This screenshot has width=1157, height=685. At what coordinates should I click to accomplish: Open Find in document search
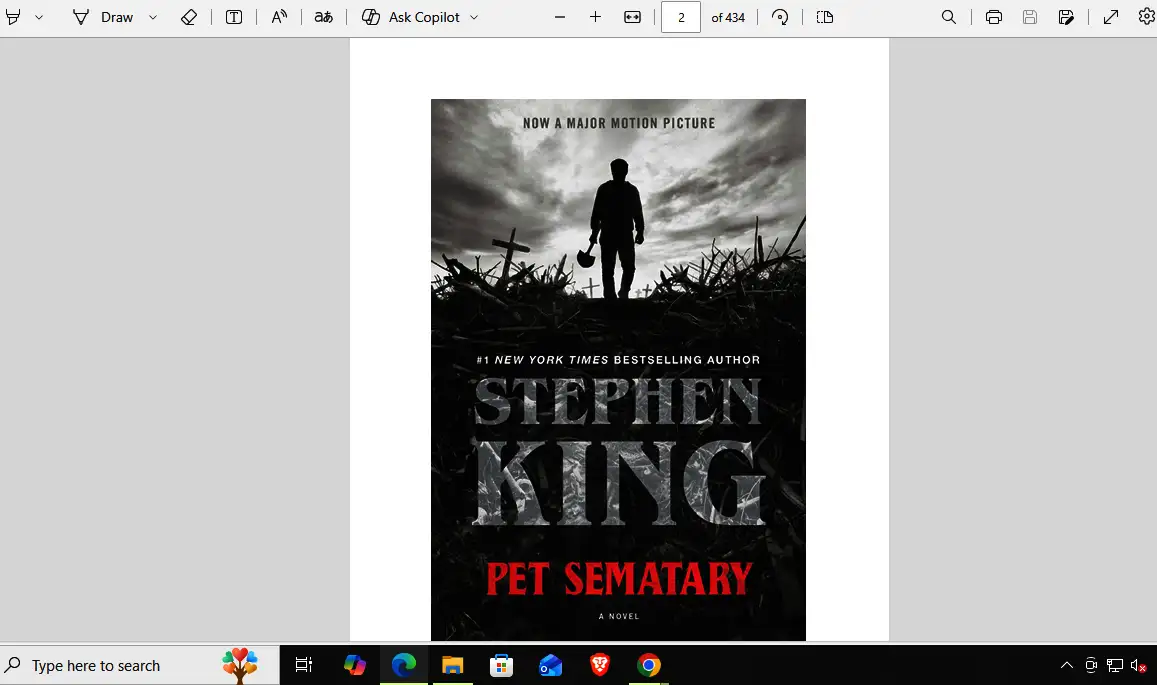[949, 17]
